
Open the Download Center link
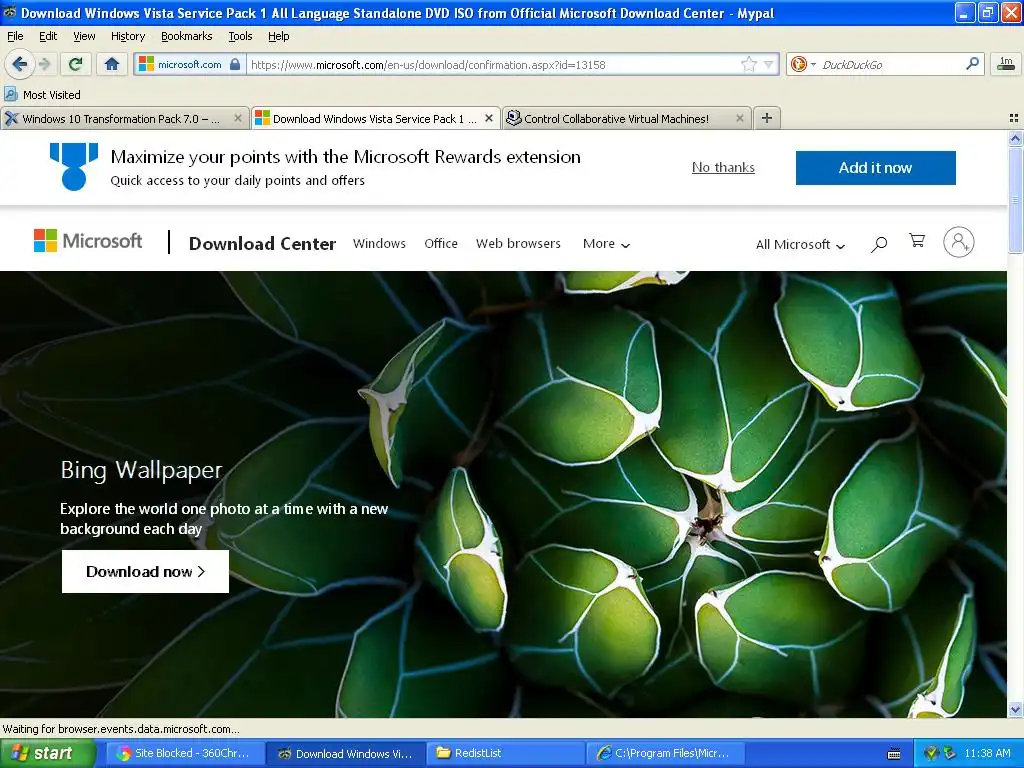pyautogui.click(x=262, y=244)
